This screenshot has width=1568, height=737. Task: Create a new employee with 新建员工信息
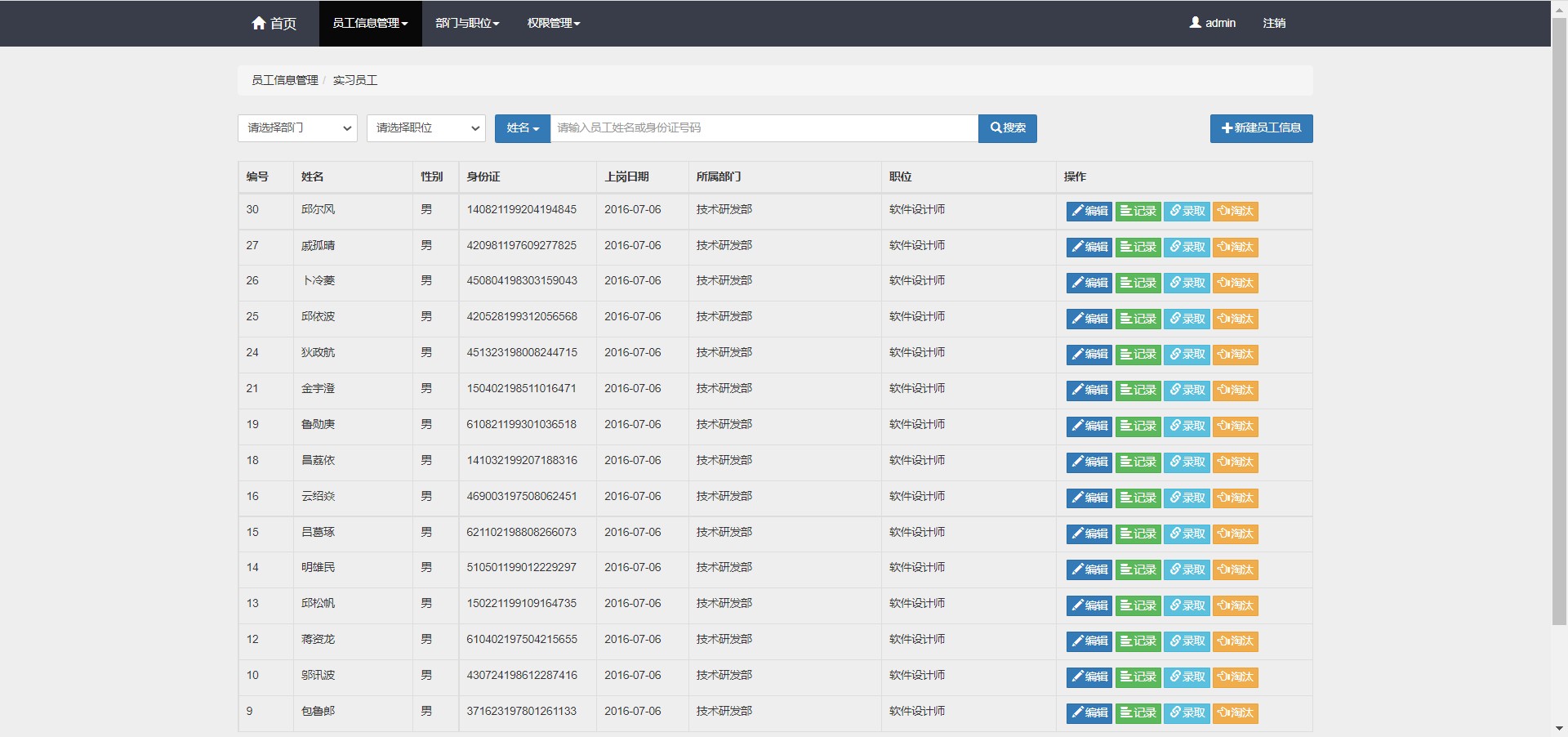coord(1262,128)
